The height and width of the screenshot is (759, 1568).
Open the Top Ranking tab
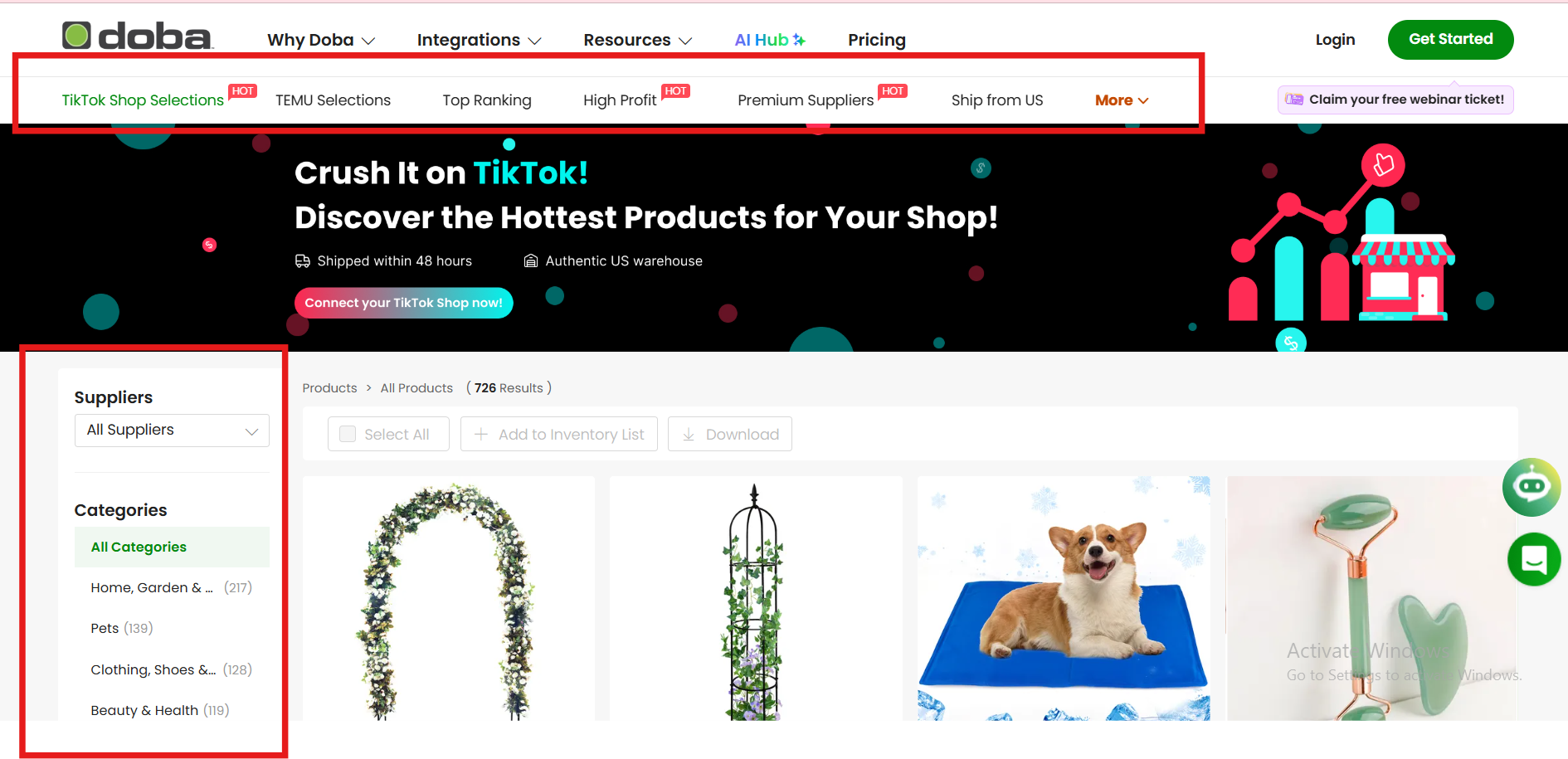487,100
